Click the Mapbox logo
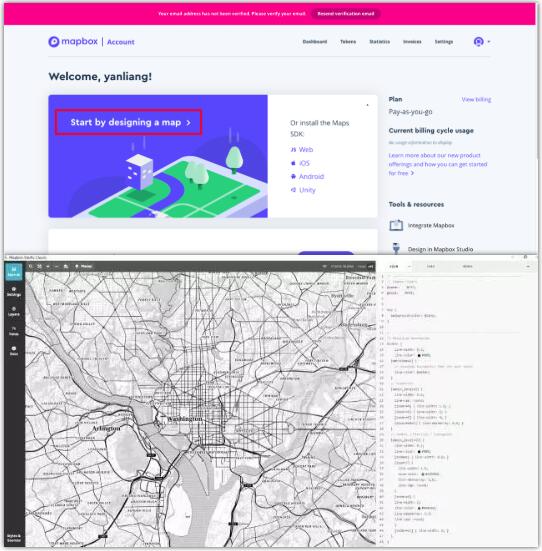Screen dimensions: 542x551 (73, 41)
